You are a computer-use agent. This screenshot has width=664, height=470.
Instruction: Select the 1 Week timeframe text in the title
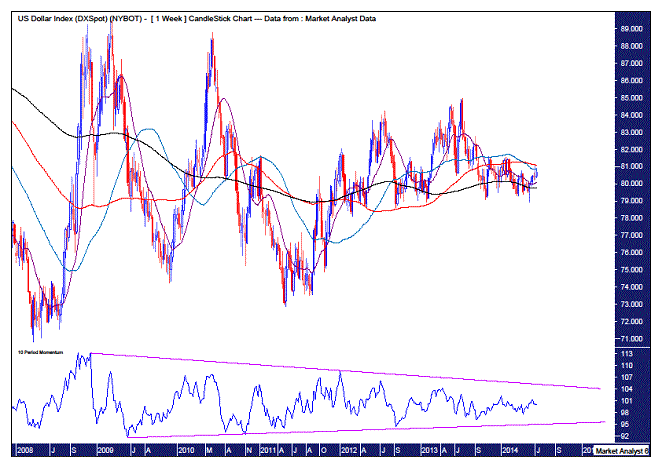[x=169, y=19]
